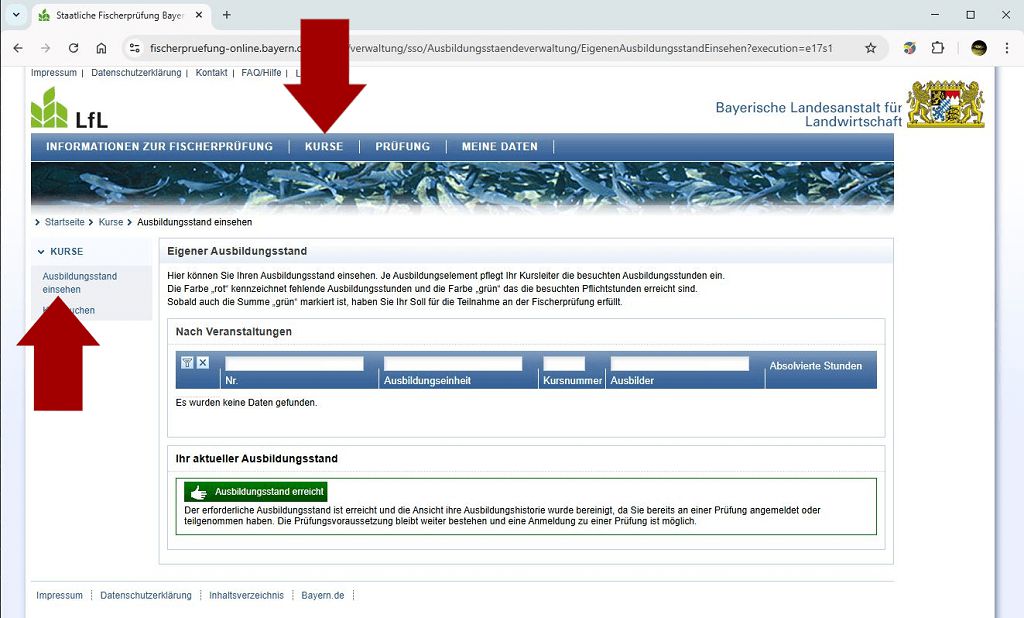This screenshot has height=618, width=1024.
Task: Navigate back with browser arrow
Action: click(18, 48)
